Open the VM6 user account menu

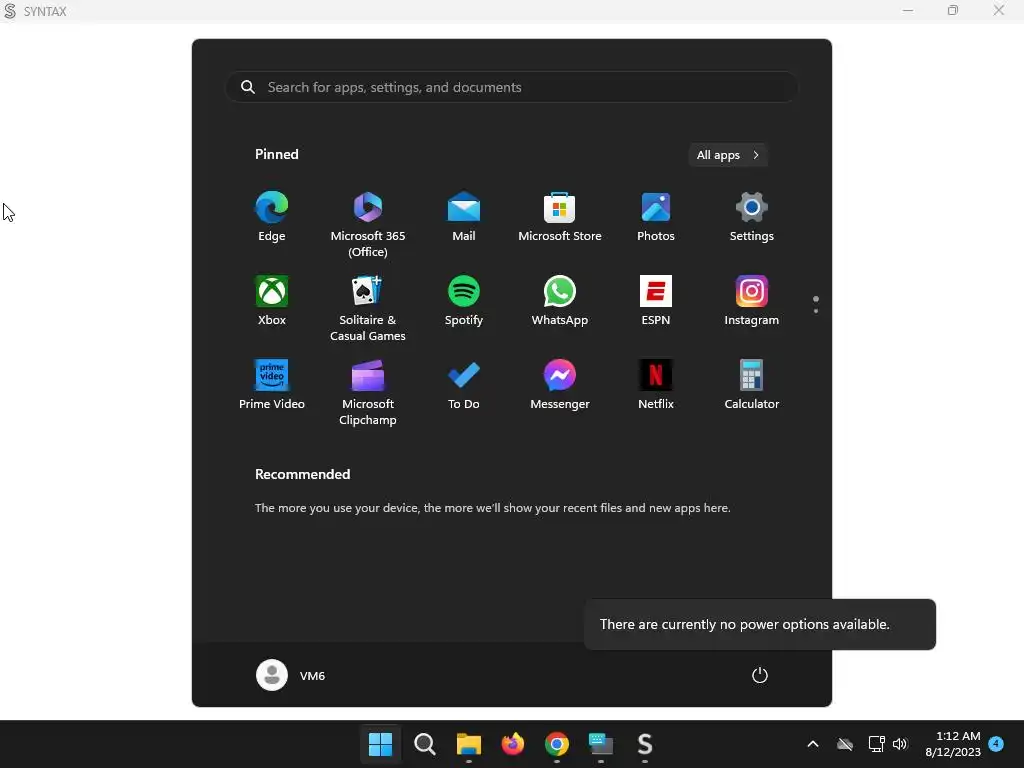(291, 675)
